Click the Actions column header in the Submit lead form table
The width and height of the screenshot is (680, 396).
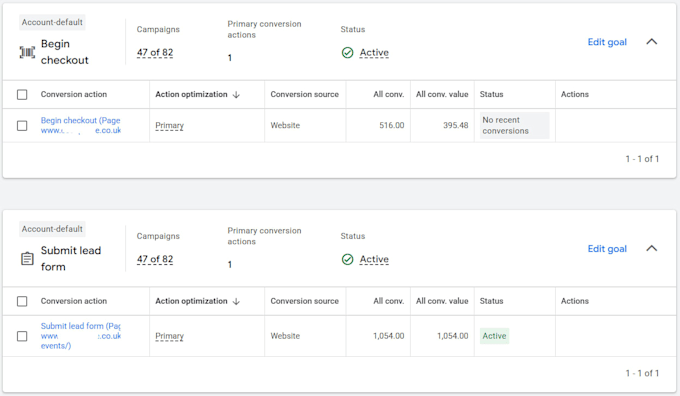(575, 301)
